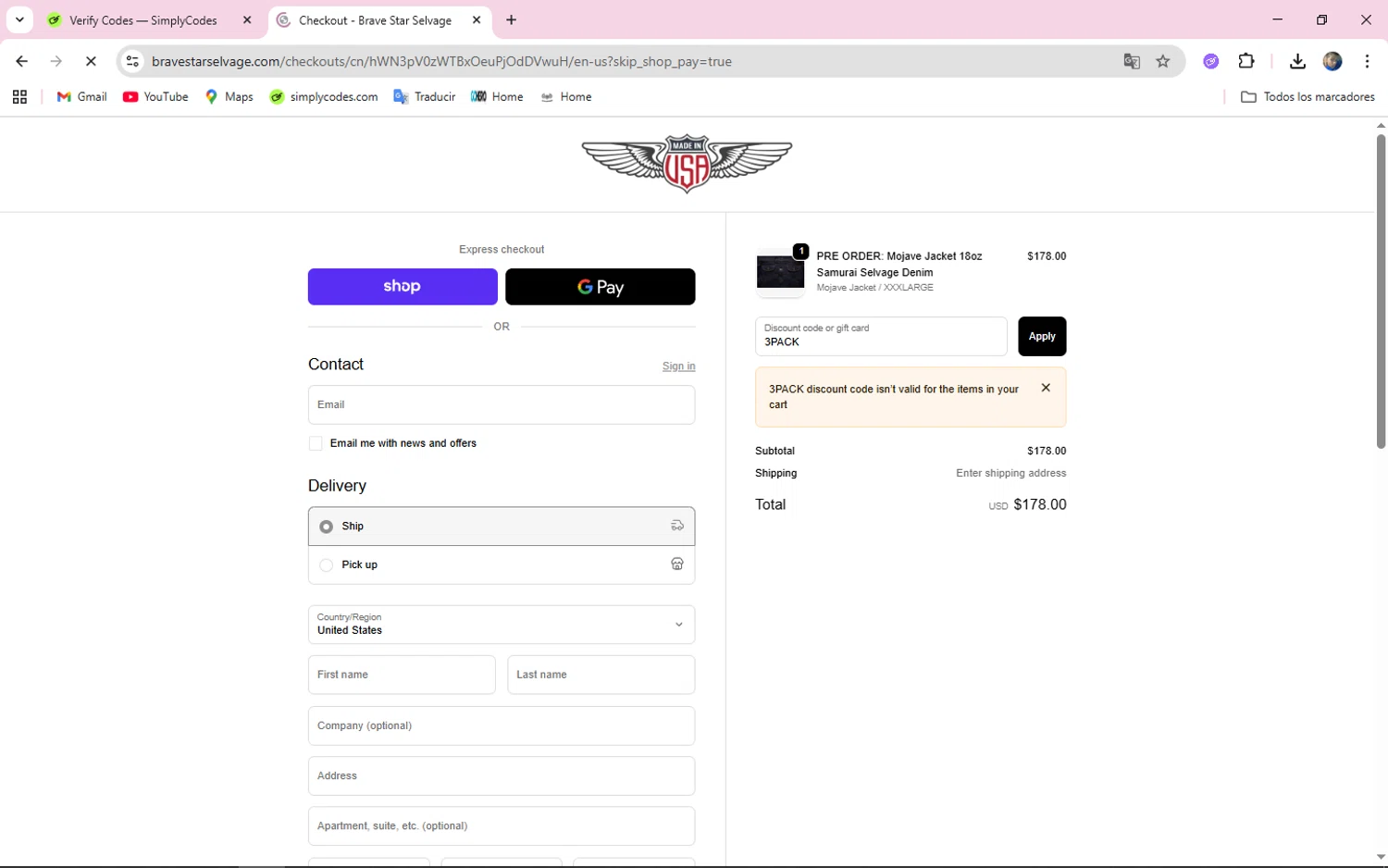
Task: Open second Home bookmark with paw icon
Action: coord(565,96)
